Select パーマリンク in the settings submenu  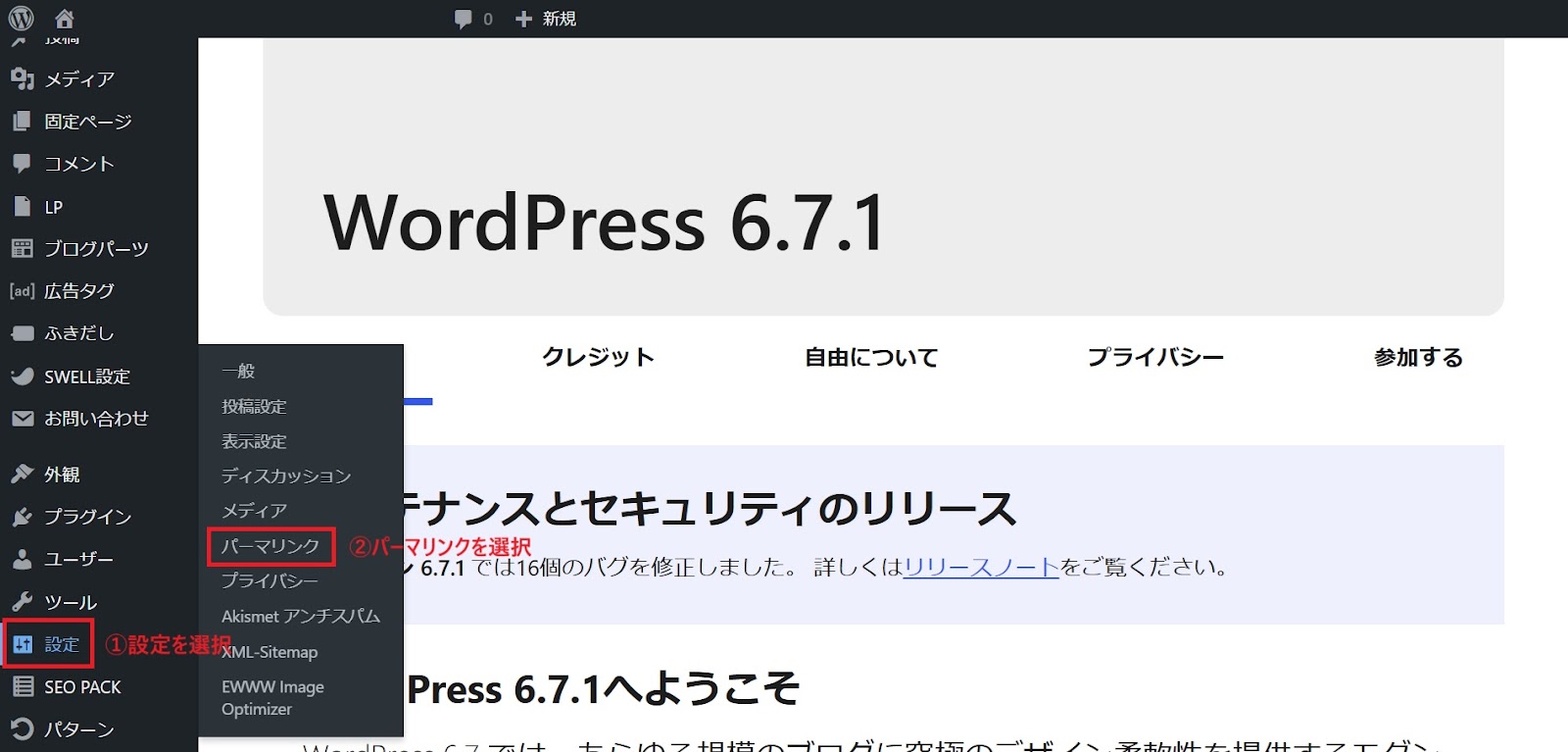click(x=271, y=546)
